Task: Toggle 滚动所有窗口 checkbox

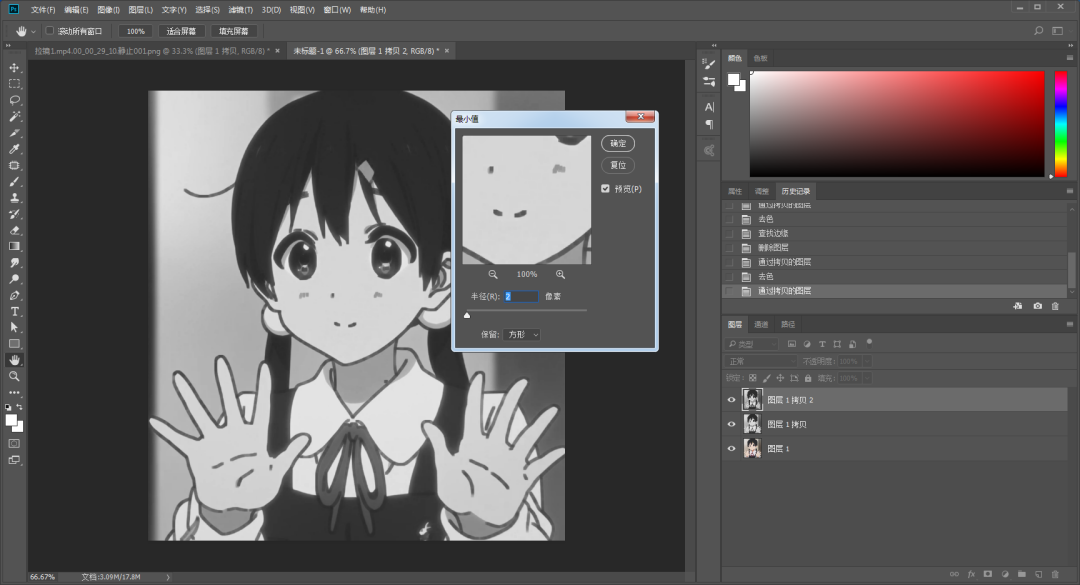Action: [x=50, y=31]
